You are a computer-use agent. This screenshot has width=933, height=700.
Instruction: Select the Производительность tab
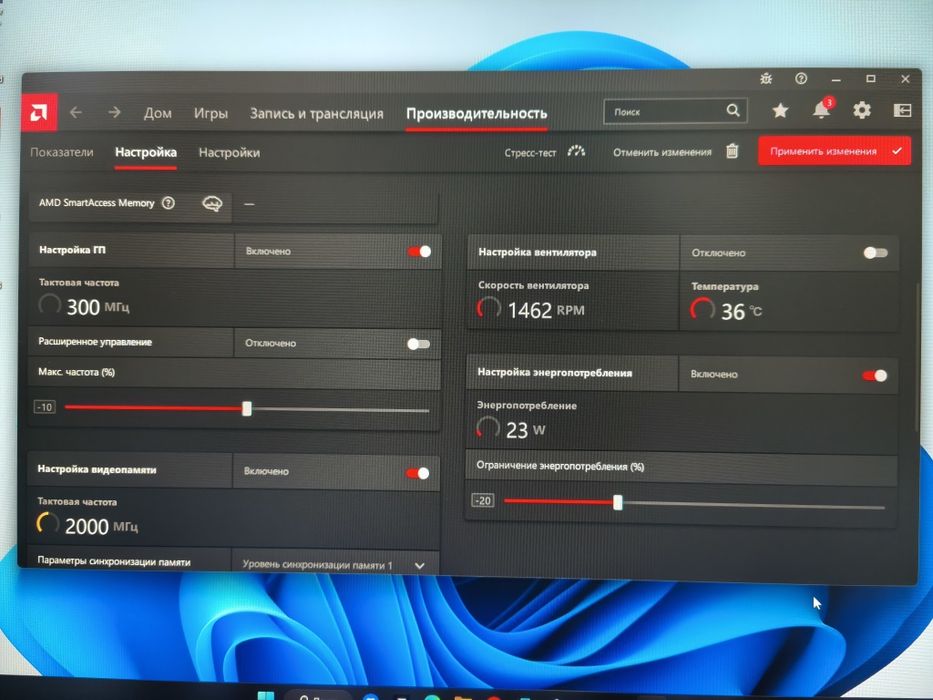477,114
